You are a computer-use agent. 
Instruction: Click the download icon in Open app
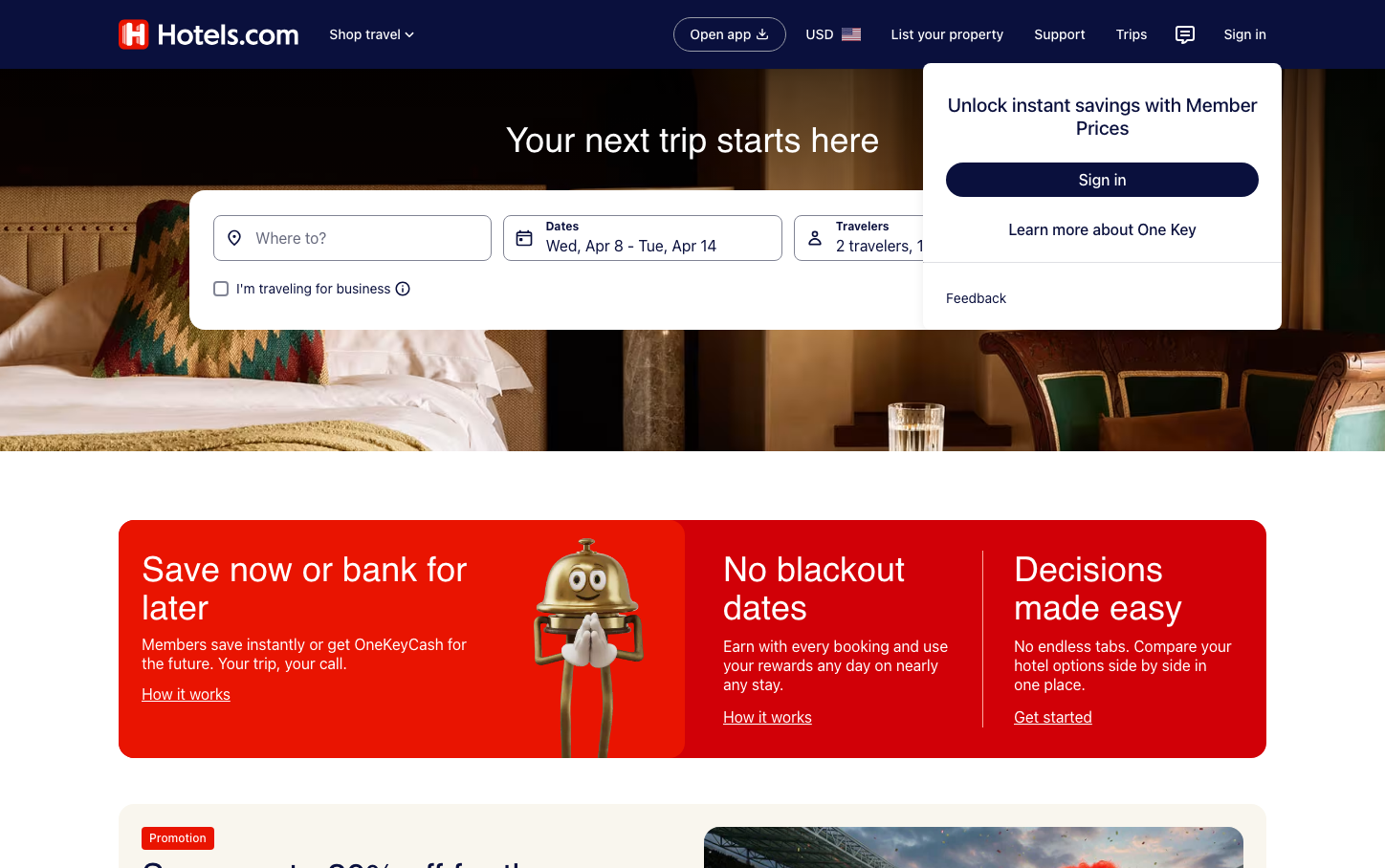[762, 34]
